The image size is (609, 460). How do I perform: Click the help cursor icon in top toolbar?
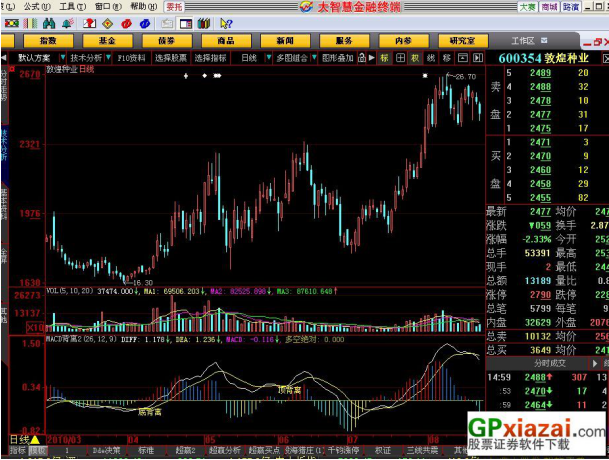tap(225, 22)
